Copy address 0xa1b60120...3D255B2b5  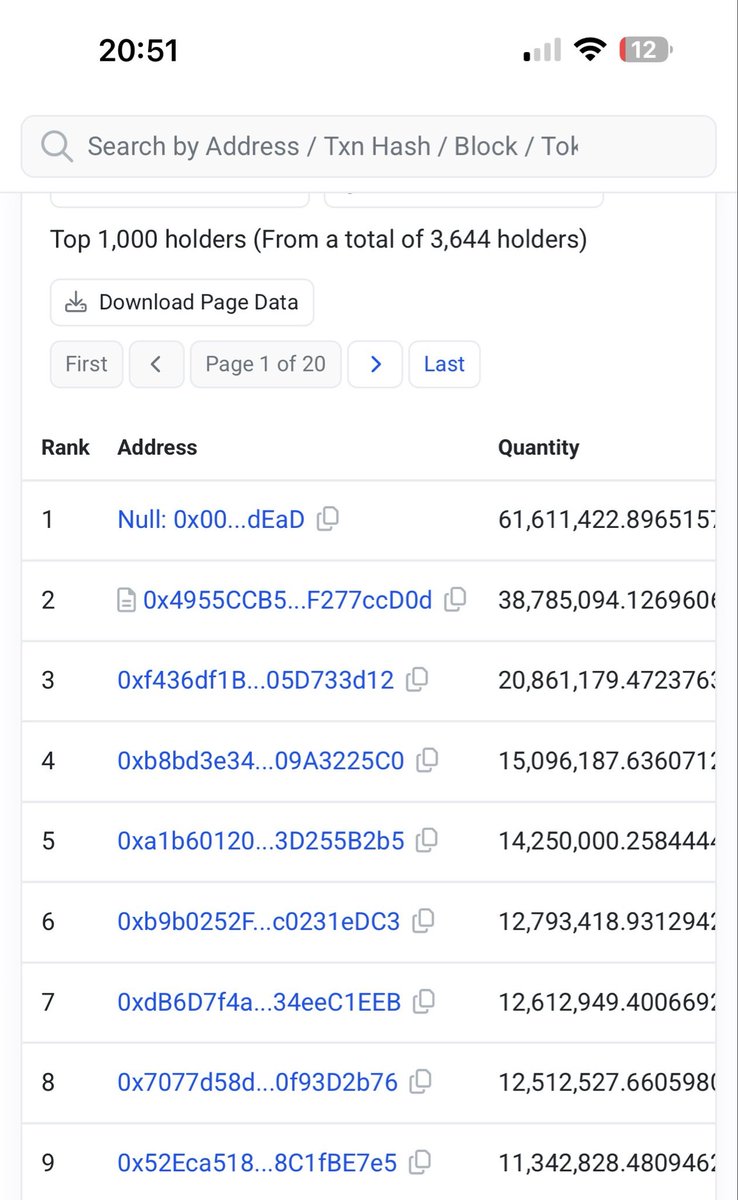point(427,840)
